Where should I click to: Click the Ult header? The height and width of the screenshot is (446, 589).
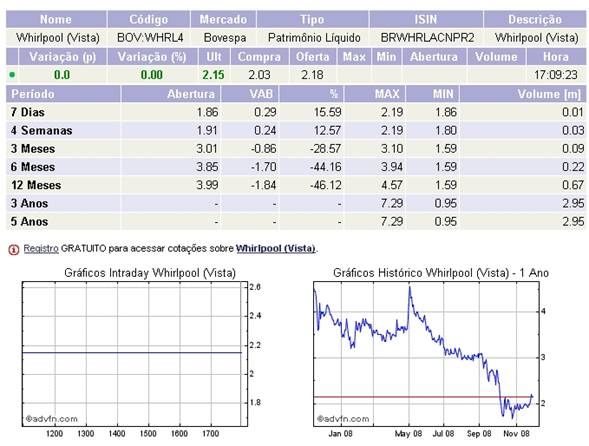[x=214, y=57]
